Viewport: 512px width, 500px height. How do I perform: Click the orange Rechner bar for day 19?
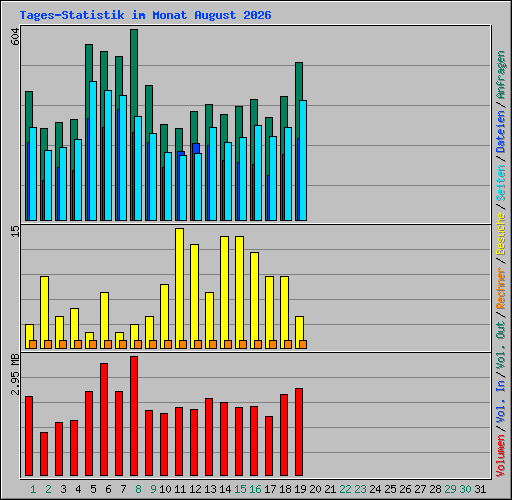point(303,344)
